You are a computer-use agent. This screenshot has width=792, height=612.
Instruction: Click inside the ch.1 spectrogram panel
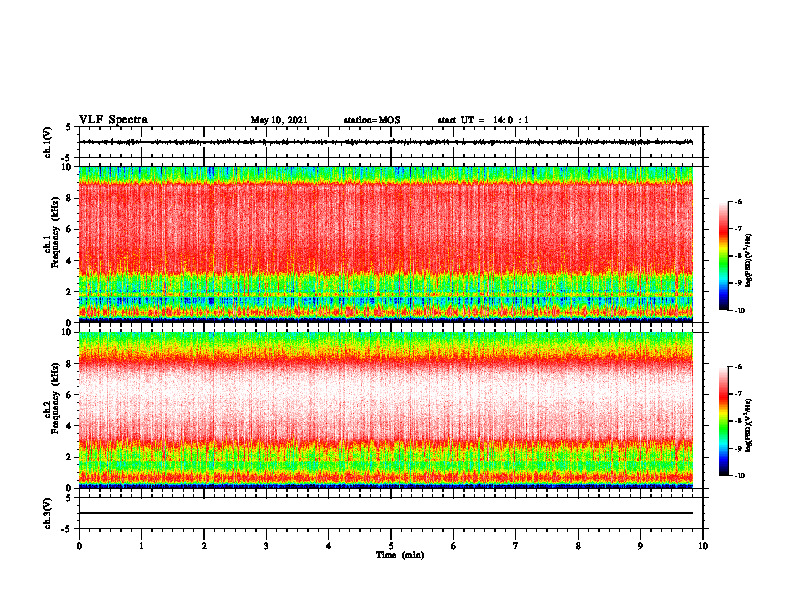(x=386, y=244)
